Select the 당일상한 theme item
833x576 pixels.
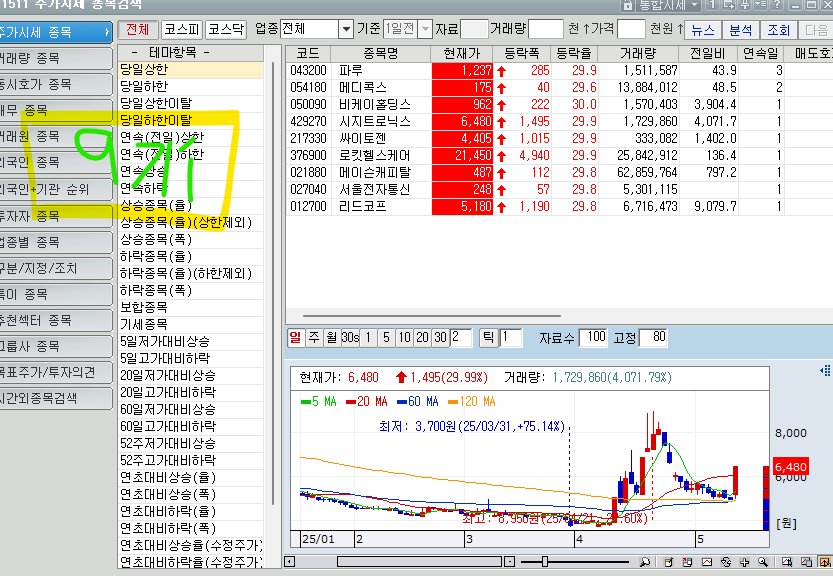coord(191,70)
